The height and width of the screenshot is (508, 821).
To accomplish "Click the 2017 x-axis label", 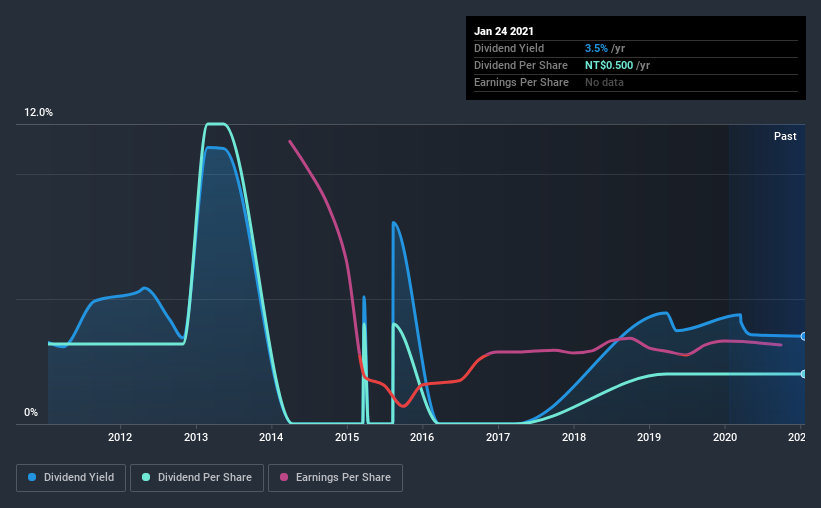I will (498, 437).
